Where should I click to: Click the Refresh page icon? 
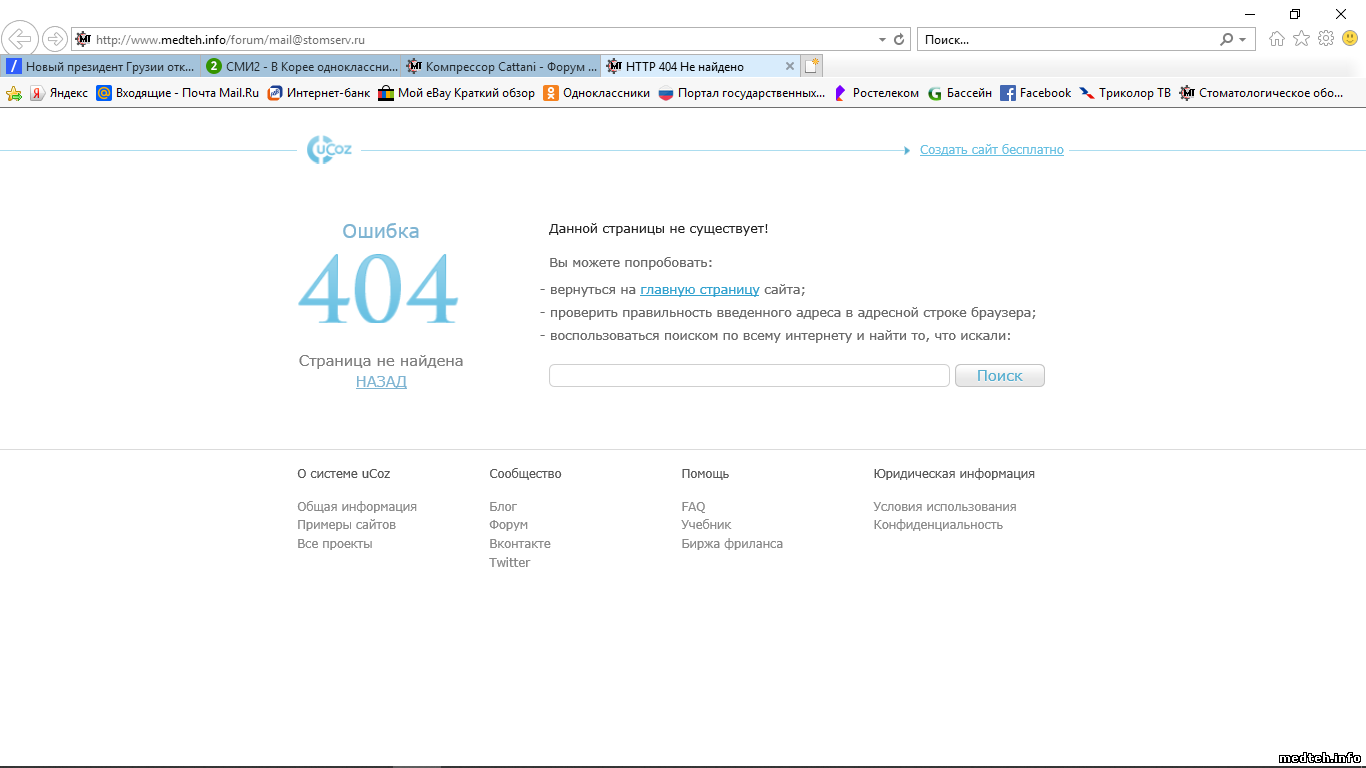pyautogui.click(x=899, y=40)
